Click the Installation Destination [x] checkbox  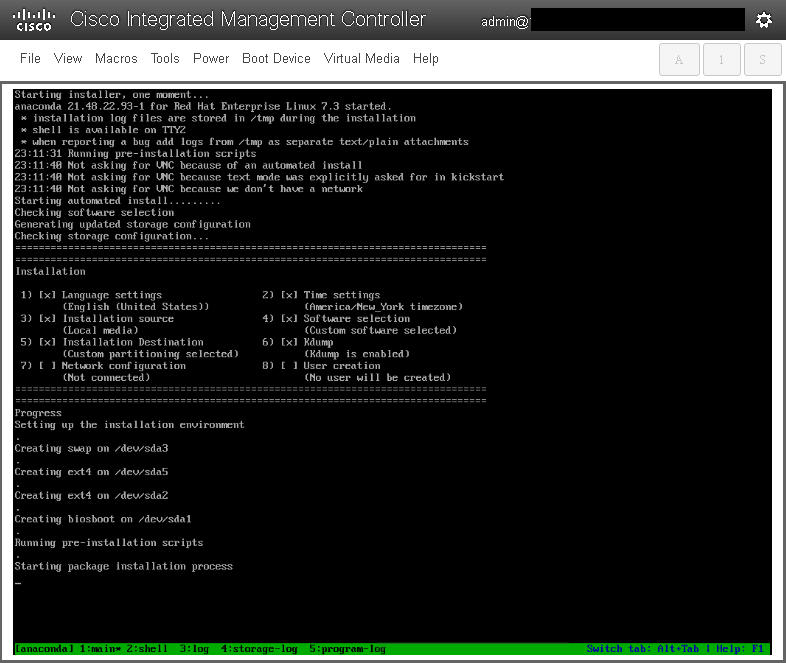[48, 342]
